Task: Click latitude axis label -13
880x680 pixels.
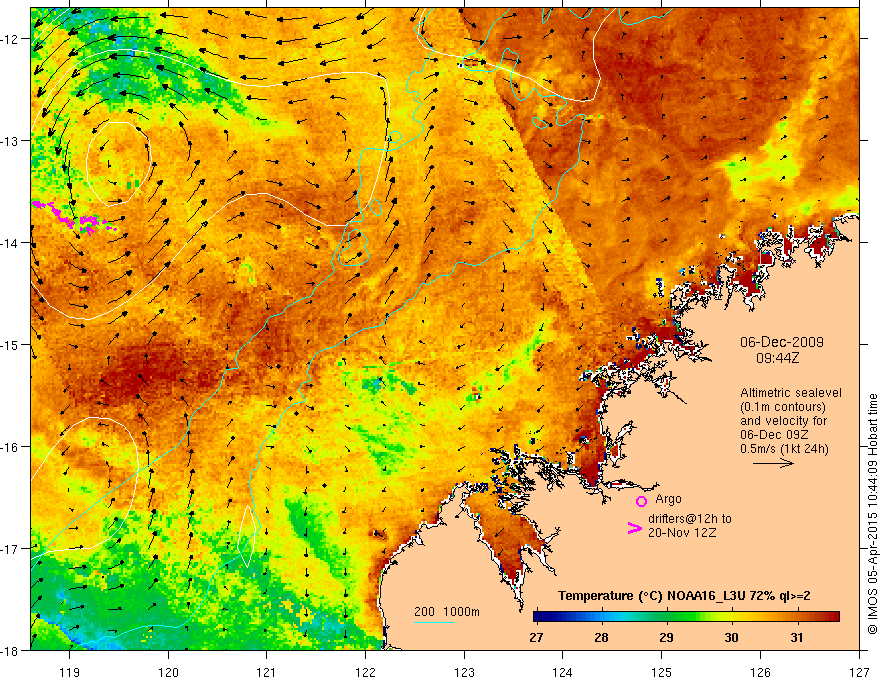Action: coord(10,141)
